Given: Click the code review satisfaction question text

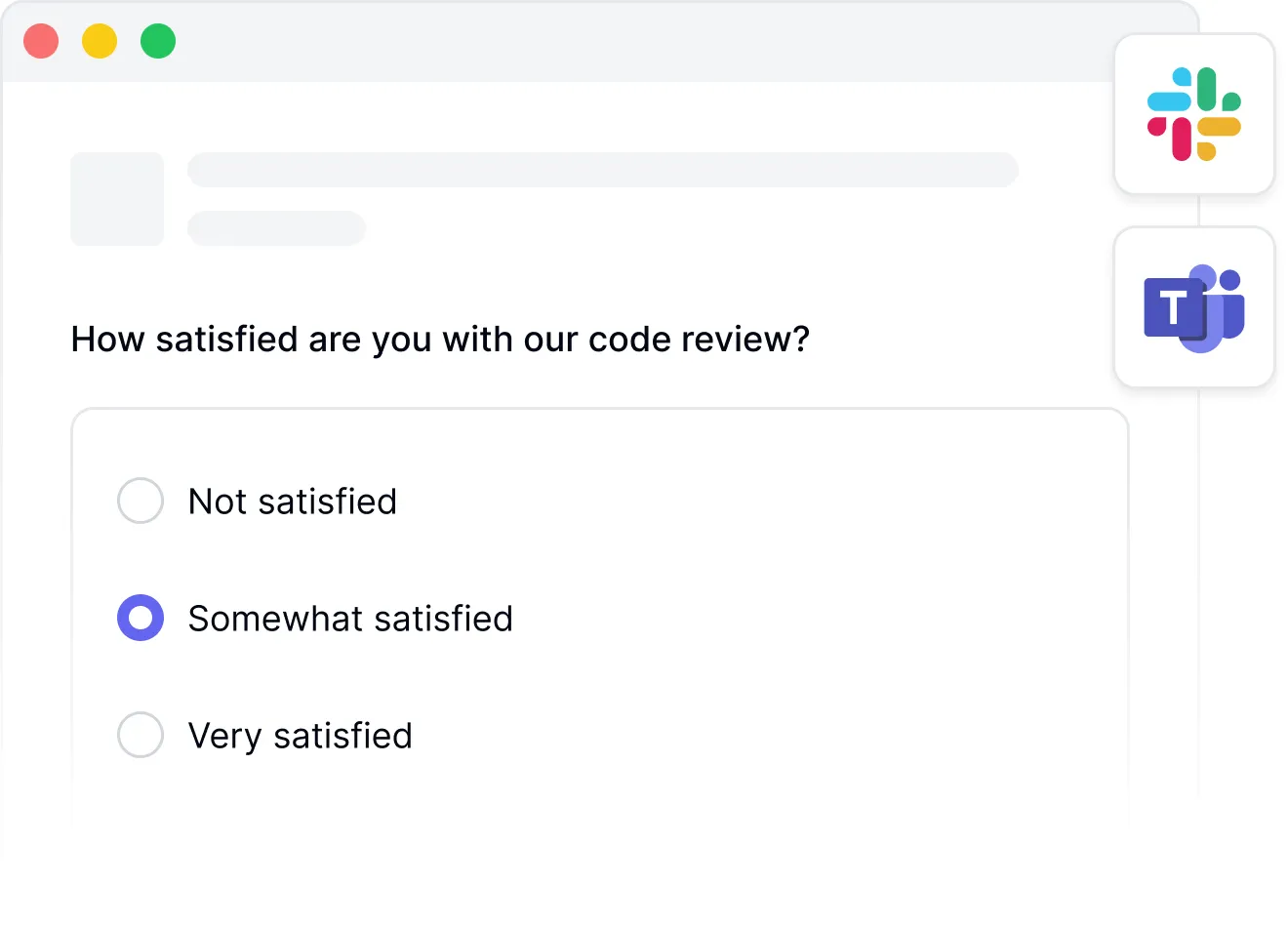Looking at the screenshot, I should [440, 340].
